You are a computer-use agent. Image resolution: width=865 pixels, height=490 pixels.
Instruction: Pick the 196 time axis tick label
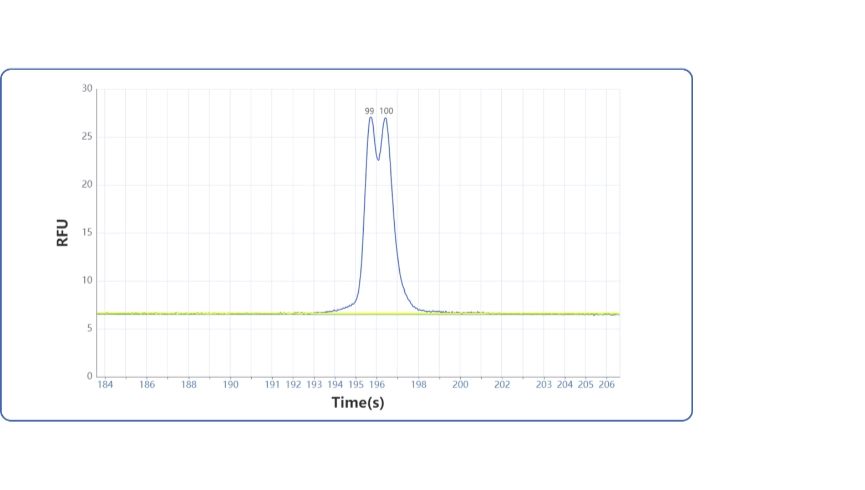pyautogui.click(x=376, y=384)
